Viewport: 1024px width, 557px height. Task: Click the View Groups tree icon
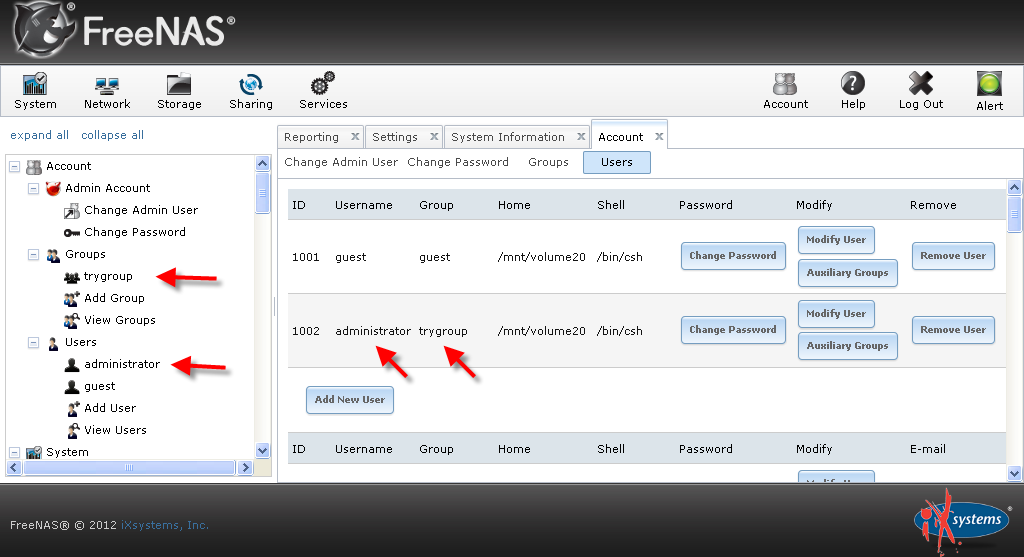pos(72,321)
